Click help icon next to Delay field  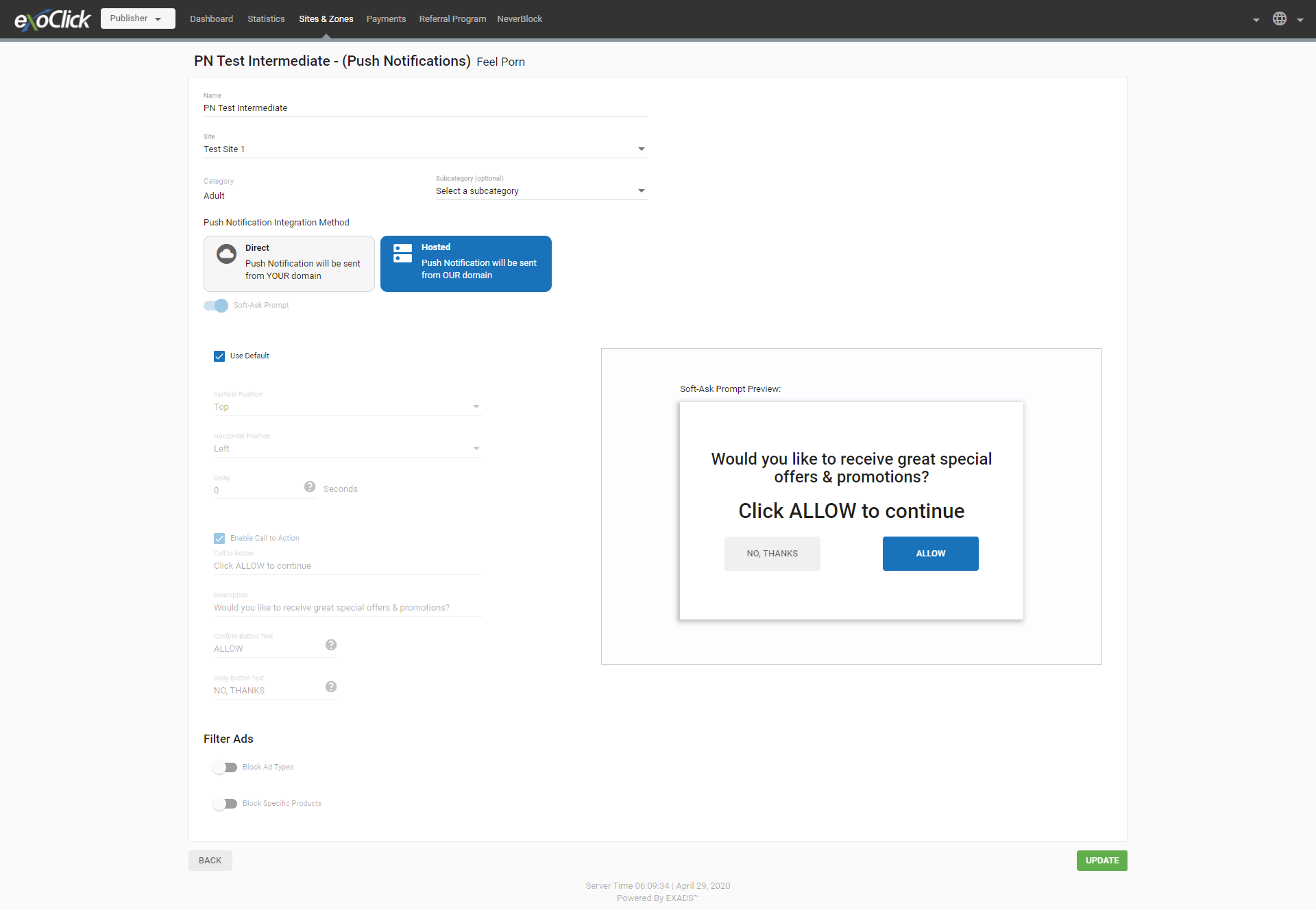(310, 487)
